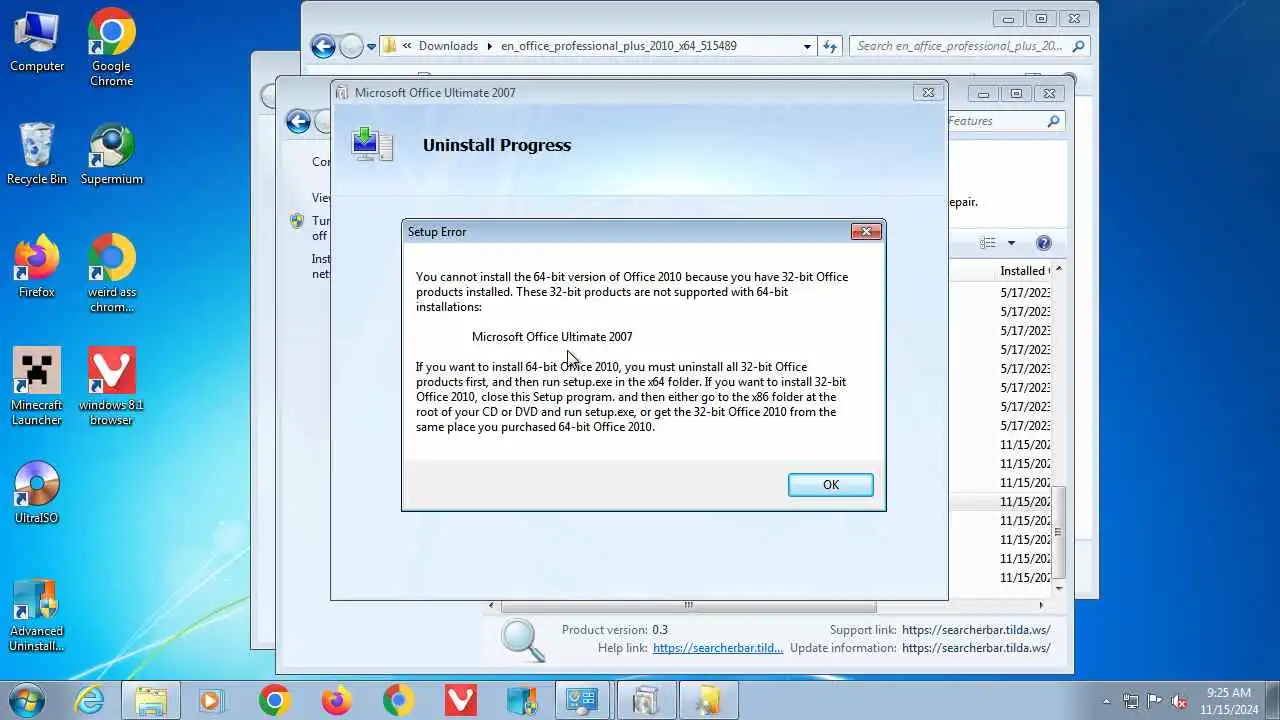Sort by the Installed On column header
This screenshot has width=1280, height=720.
click(1023, 271)
